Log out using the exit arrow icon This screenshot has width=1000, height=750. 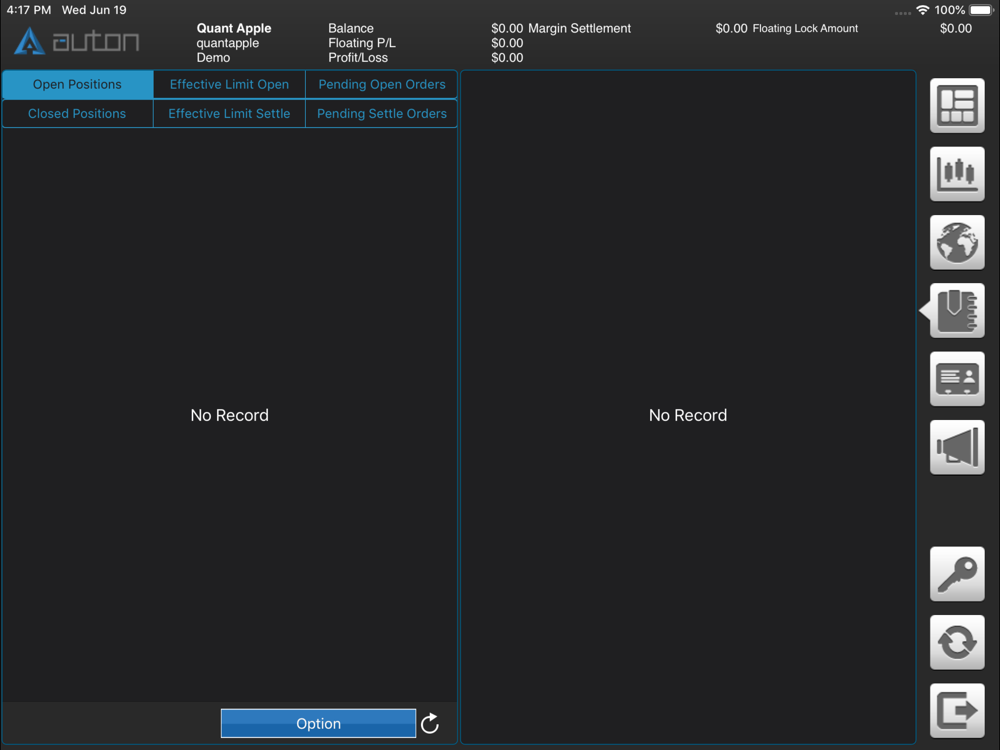click(x=957, y=710)
